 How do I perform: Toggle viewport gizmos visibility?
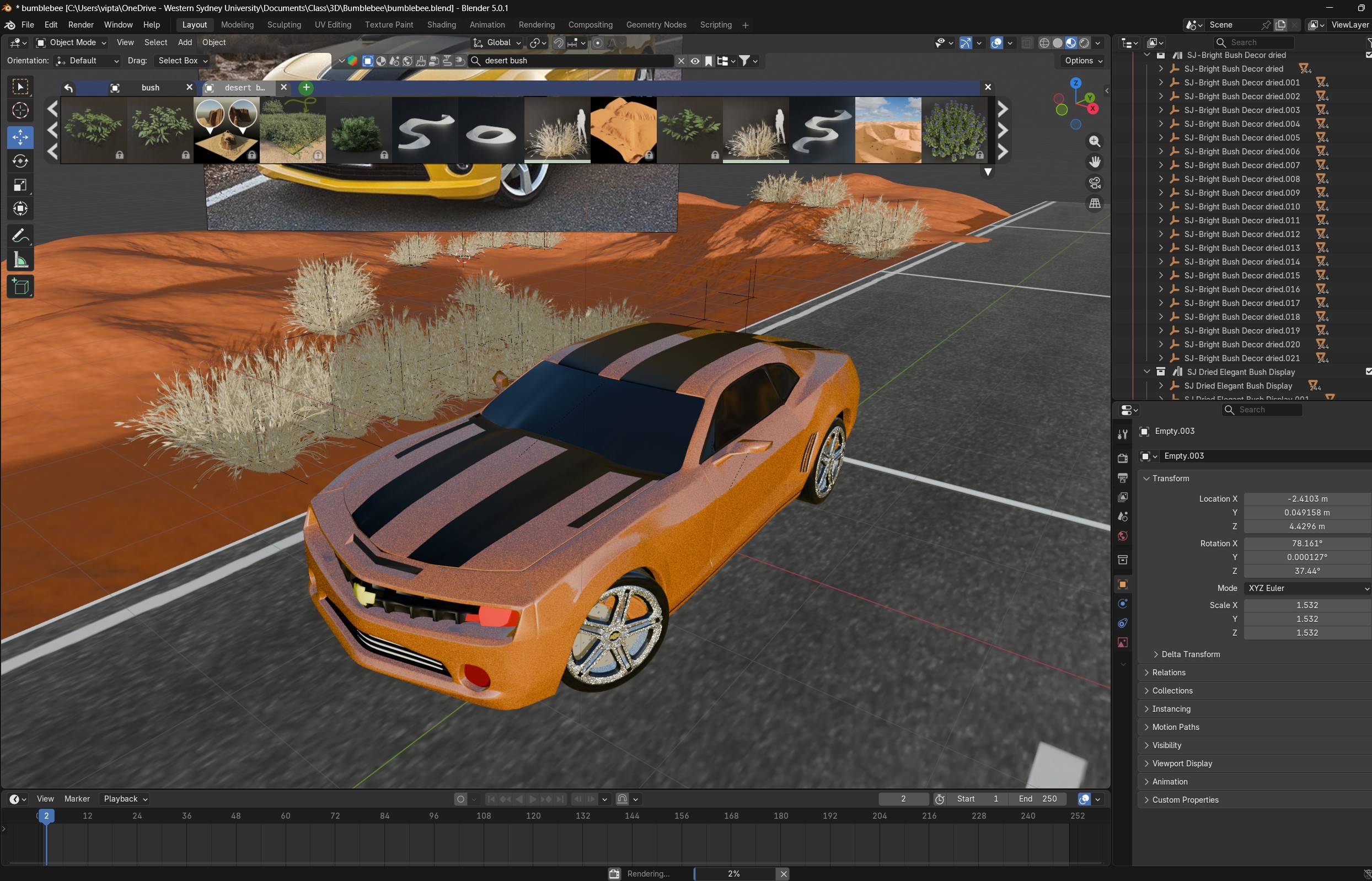click(965, 43)
